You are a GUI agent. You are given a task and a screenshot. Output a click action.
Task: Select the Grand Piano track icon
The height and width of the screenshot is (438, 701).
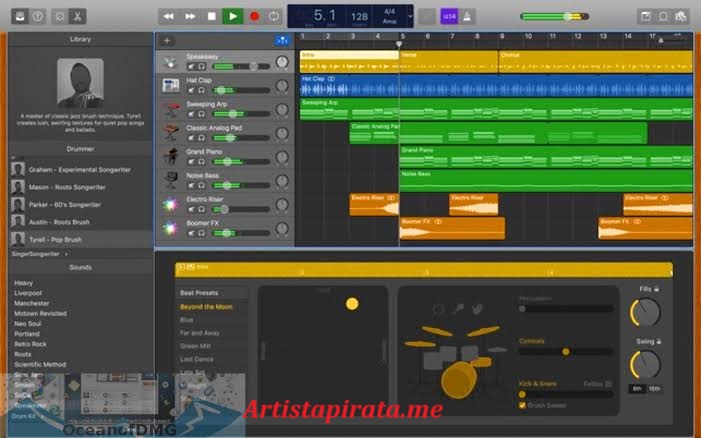[x=170, y=157]
